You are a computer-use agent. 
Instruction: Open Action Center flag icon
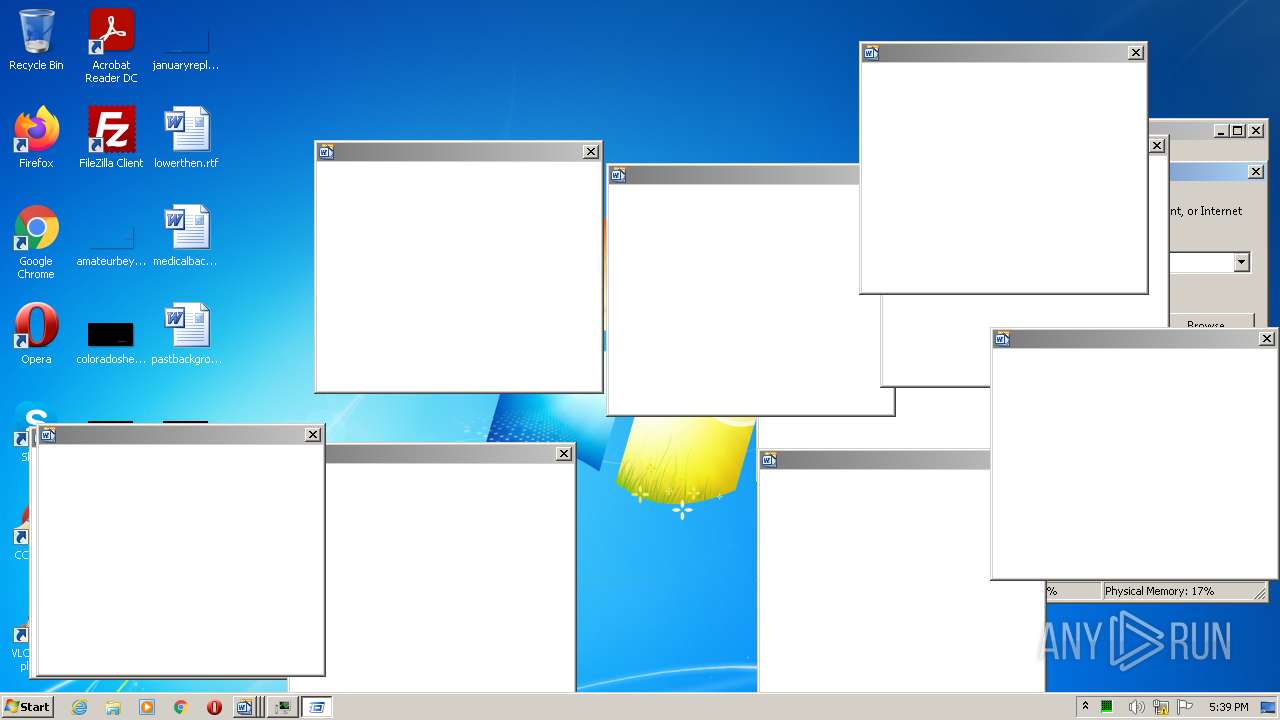pos(1185,707)
